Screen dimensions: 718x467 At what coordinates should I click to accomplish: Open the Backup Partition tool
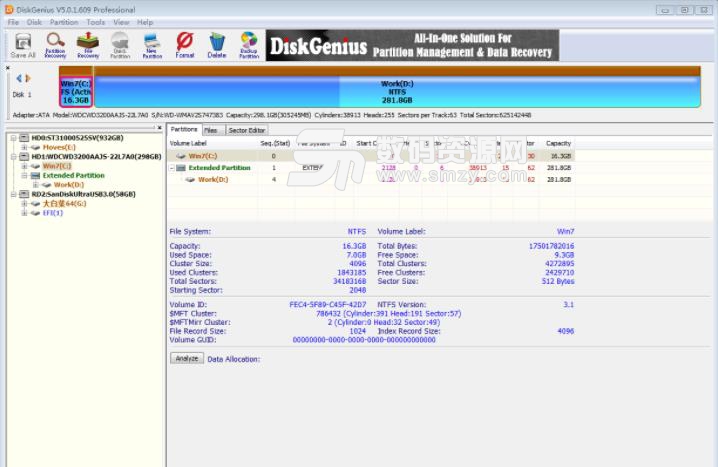point(249,45)
